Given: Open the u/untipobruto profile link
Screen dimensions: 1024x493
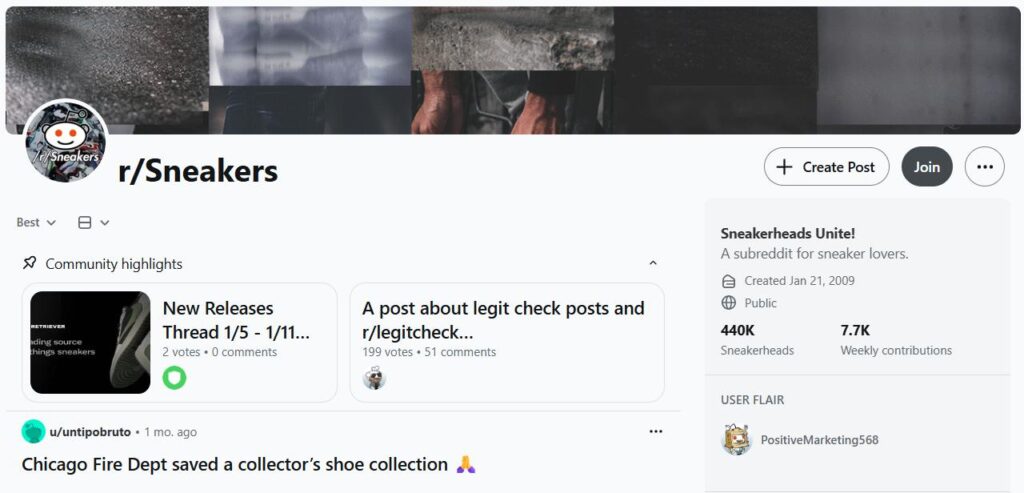Looking at the screenshot, I should [x=90, y=432].
